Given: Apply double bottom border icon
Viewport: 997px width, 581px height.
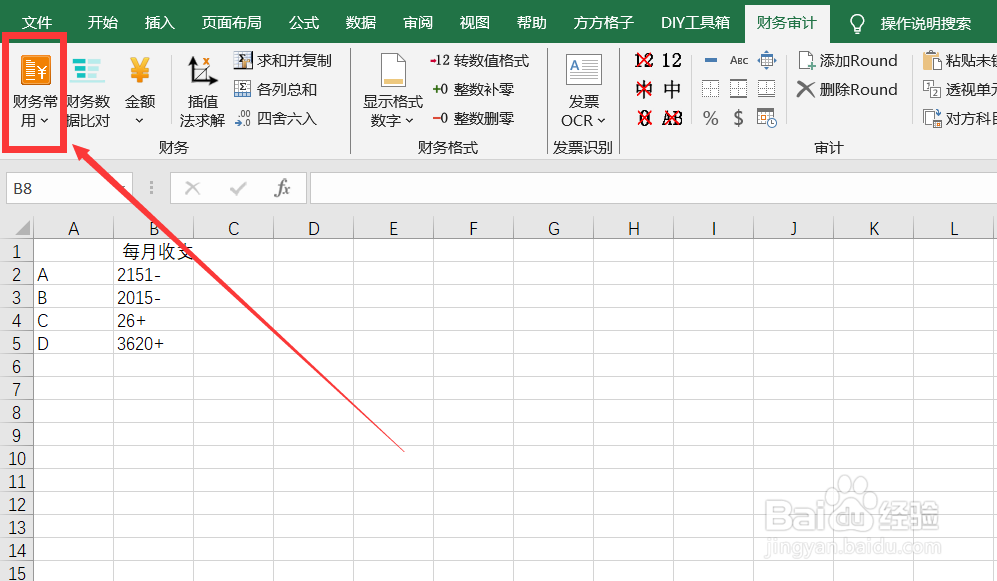Looking at the screenshot, I should [x=766, y=89].
